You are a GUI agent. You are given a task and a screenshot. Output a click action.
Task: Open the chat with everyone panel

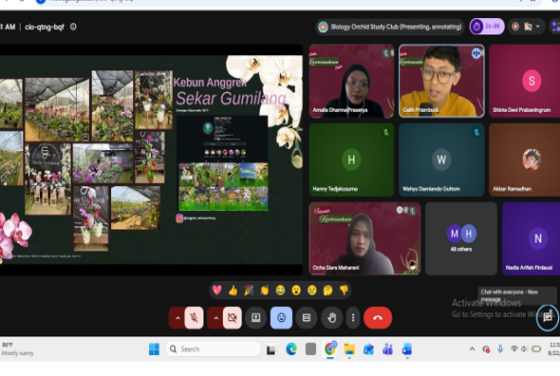pos(547,317)
